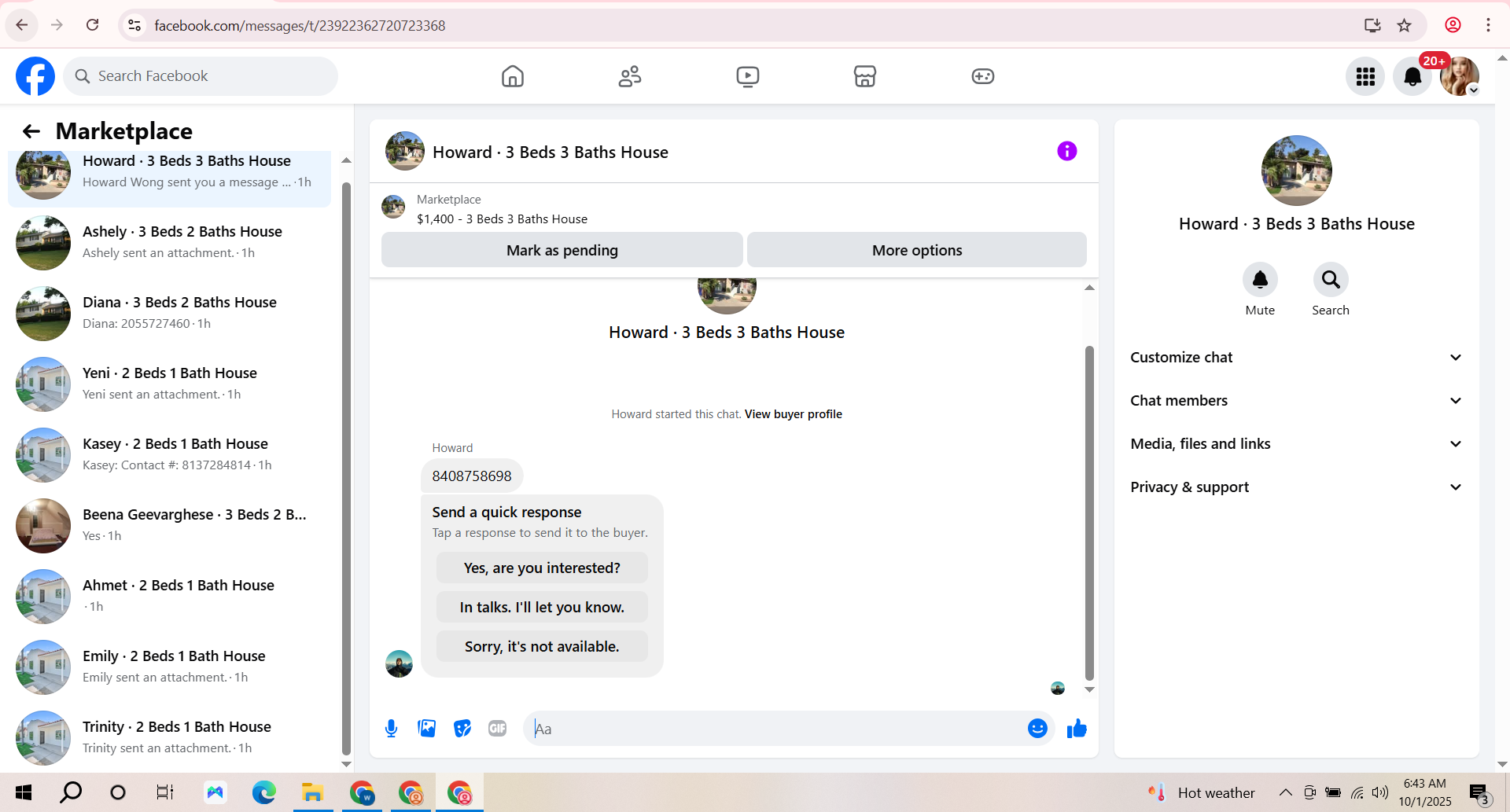The width and height of the screenshot is (1510, 812).
Task: Open the Windows Start menu
Action: coord(24,792)
